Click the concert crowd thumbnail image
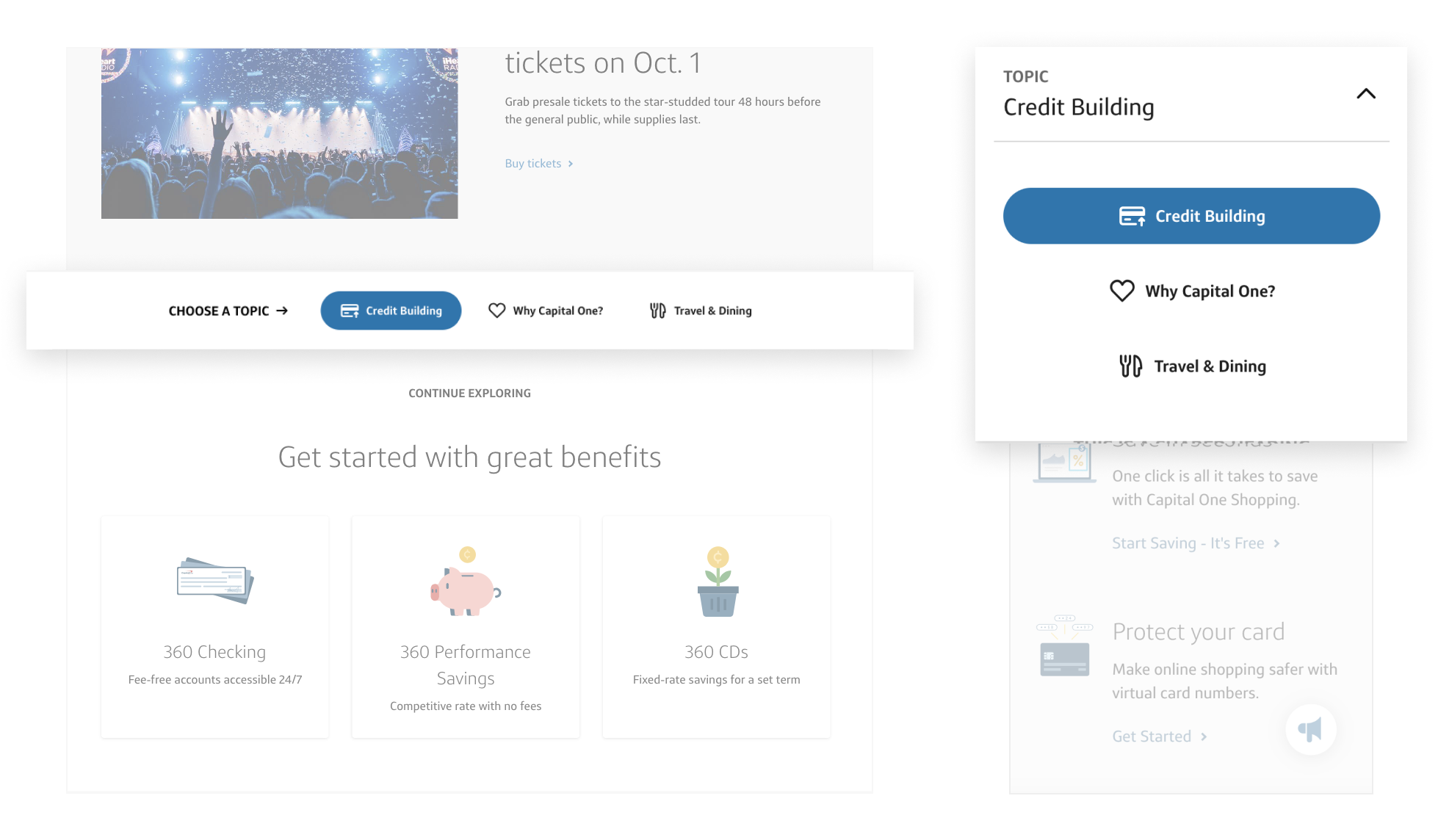Image resolution: width=1438 pixels, height=840 pixels. coord(279,133)
